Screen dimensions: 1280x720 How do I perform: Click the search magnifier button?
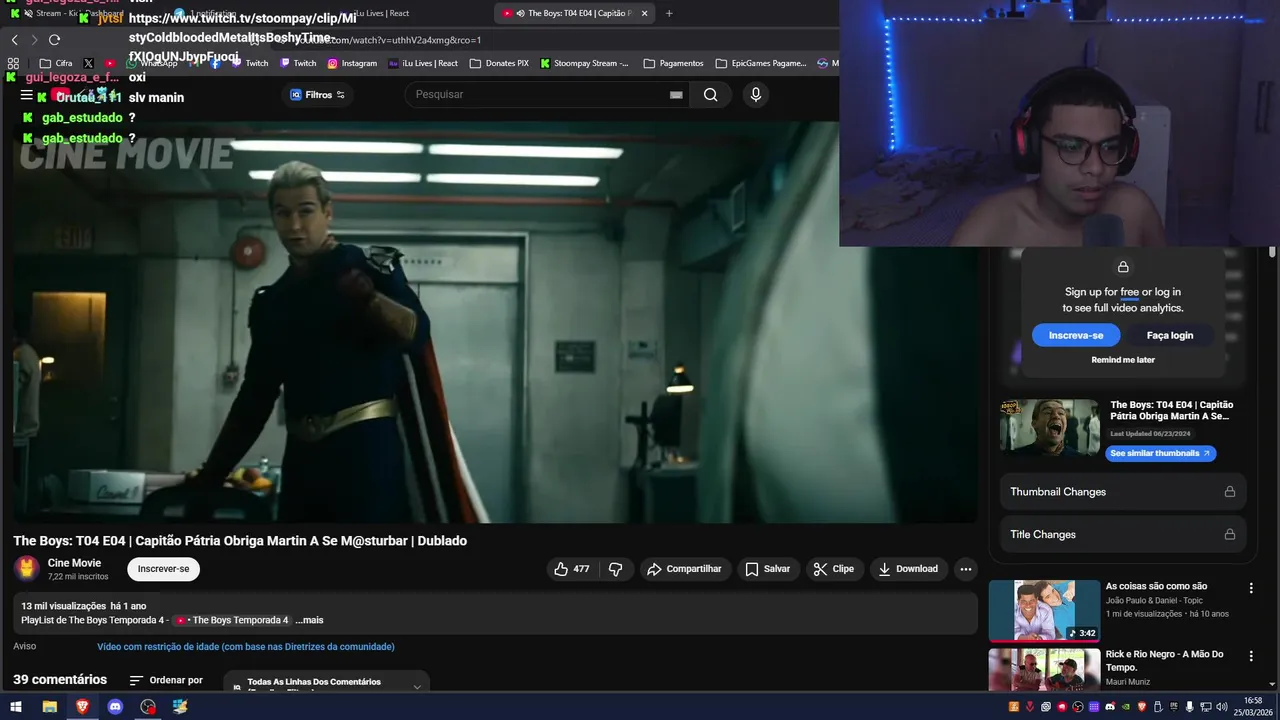click(x=710, y=95)
